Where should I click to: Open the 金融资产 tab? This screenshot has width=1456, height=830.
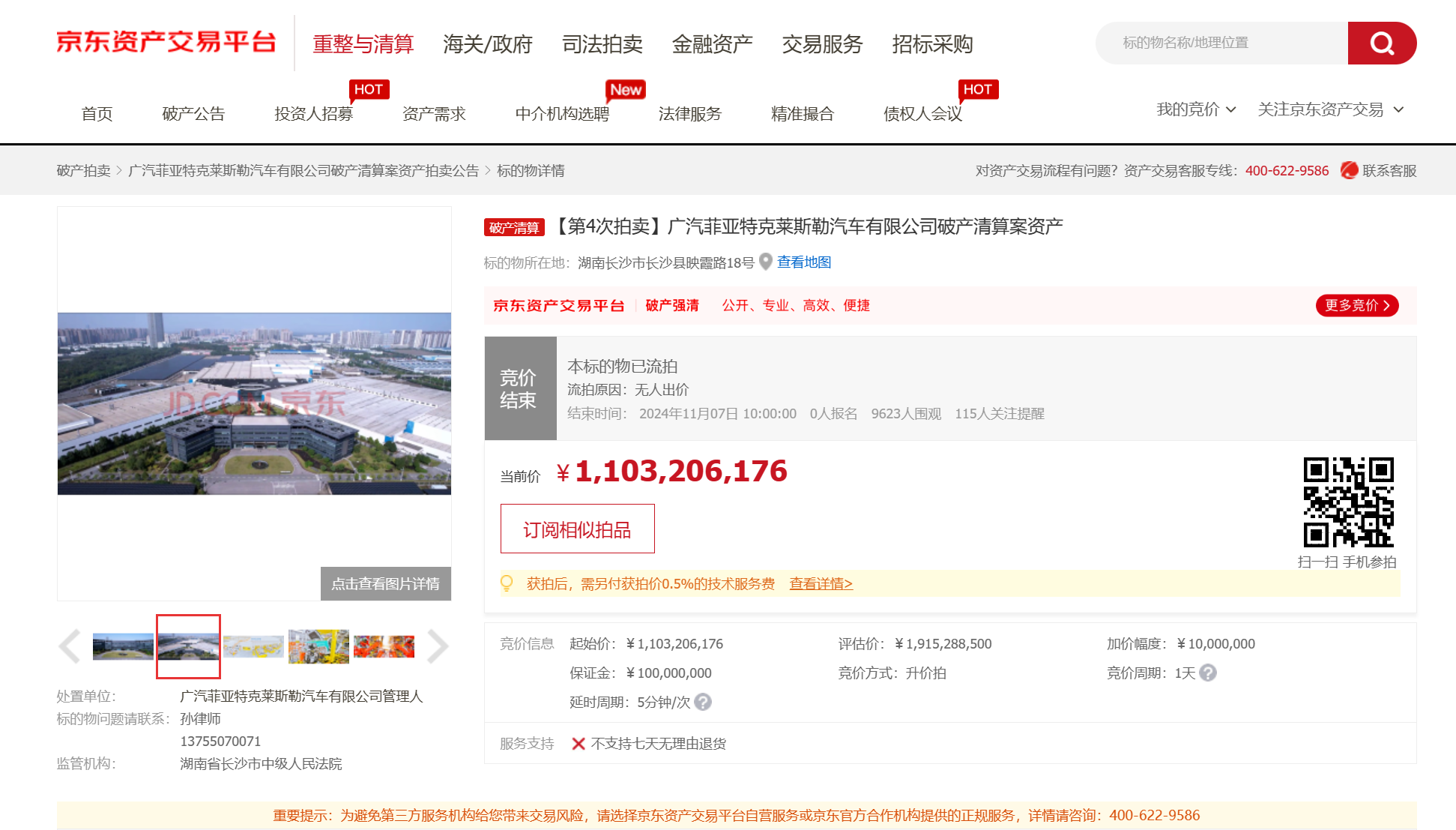(x=713, y=44)
